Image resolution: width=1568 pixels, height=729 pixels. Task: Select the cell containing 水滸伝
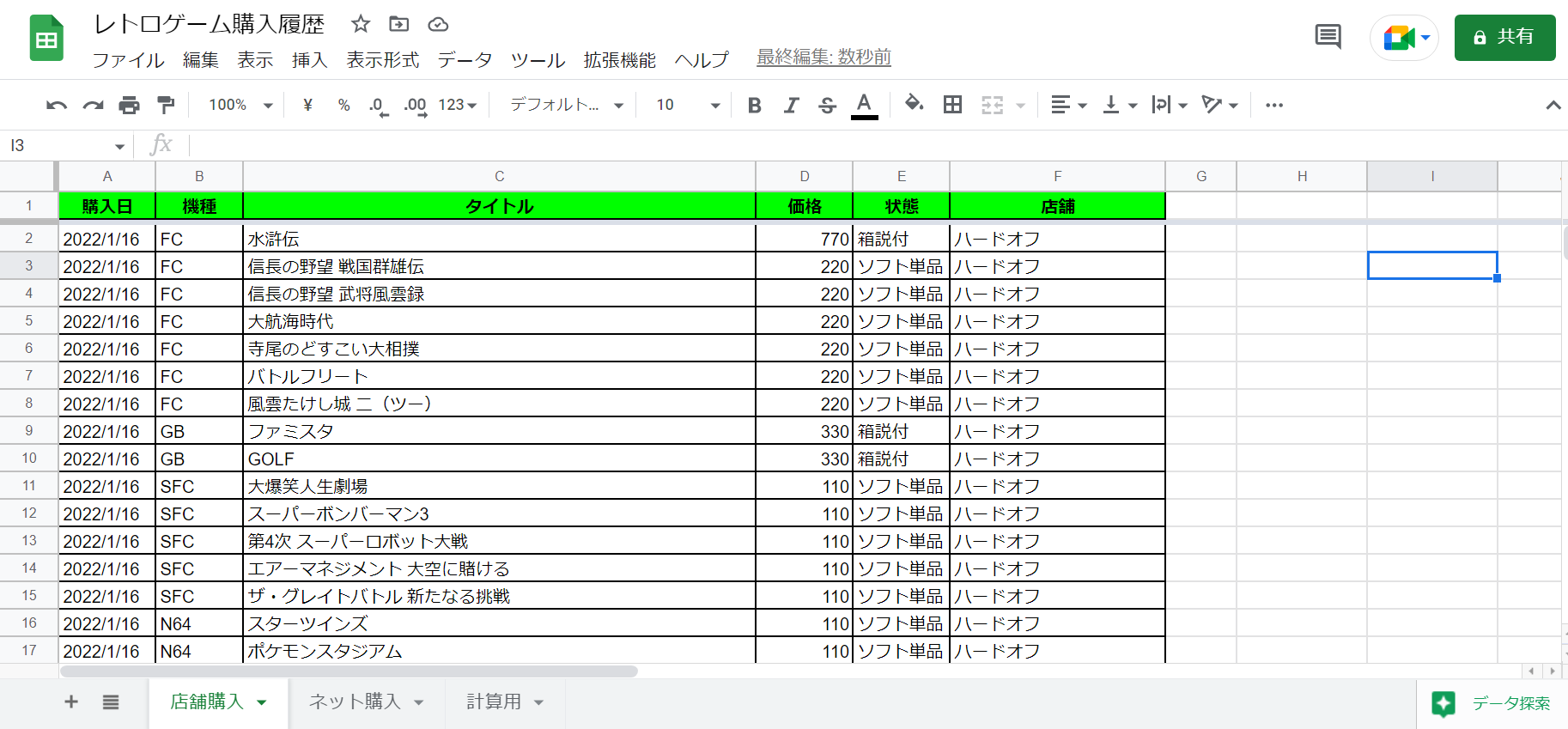(500, 239)
